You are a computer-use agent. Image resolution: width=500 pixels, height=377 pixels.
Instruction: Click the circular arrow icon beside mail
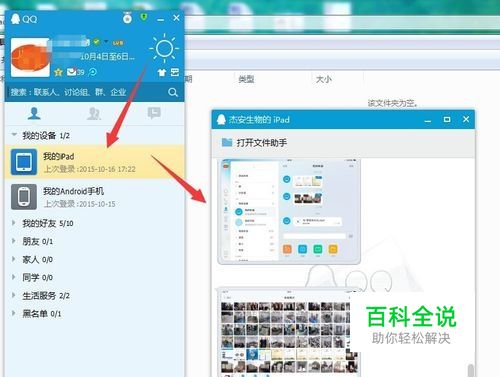click(x=93, y=72)
